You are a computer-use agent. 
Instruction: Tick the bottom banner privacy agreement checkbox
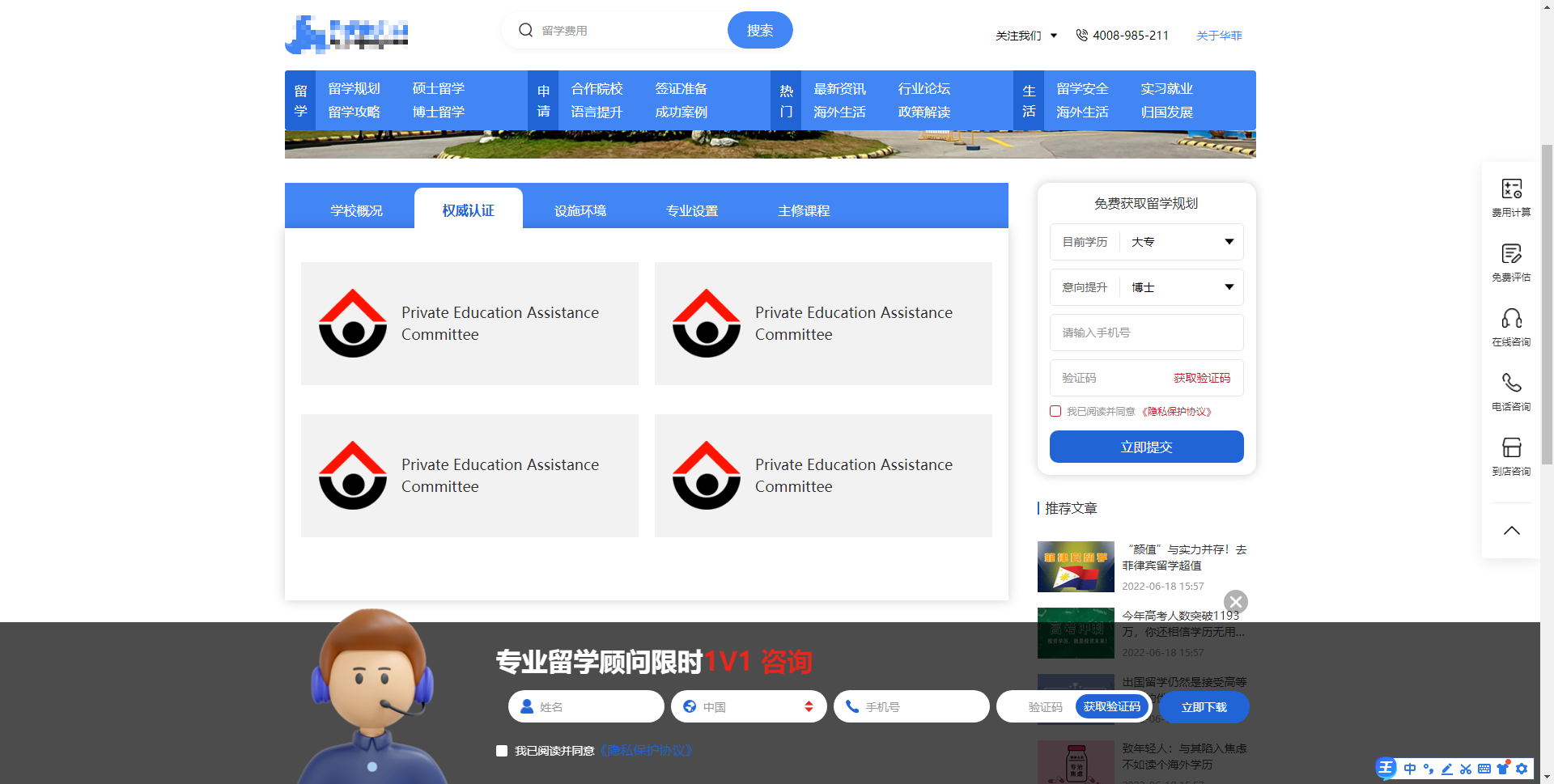(x=502, y=751)
